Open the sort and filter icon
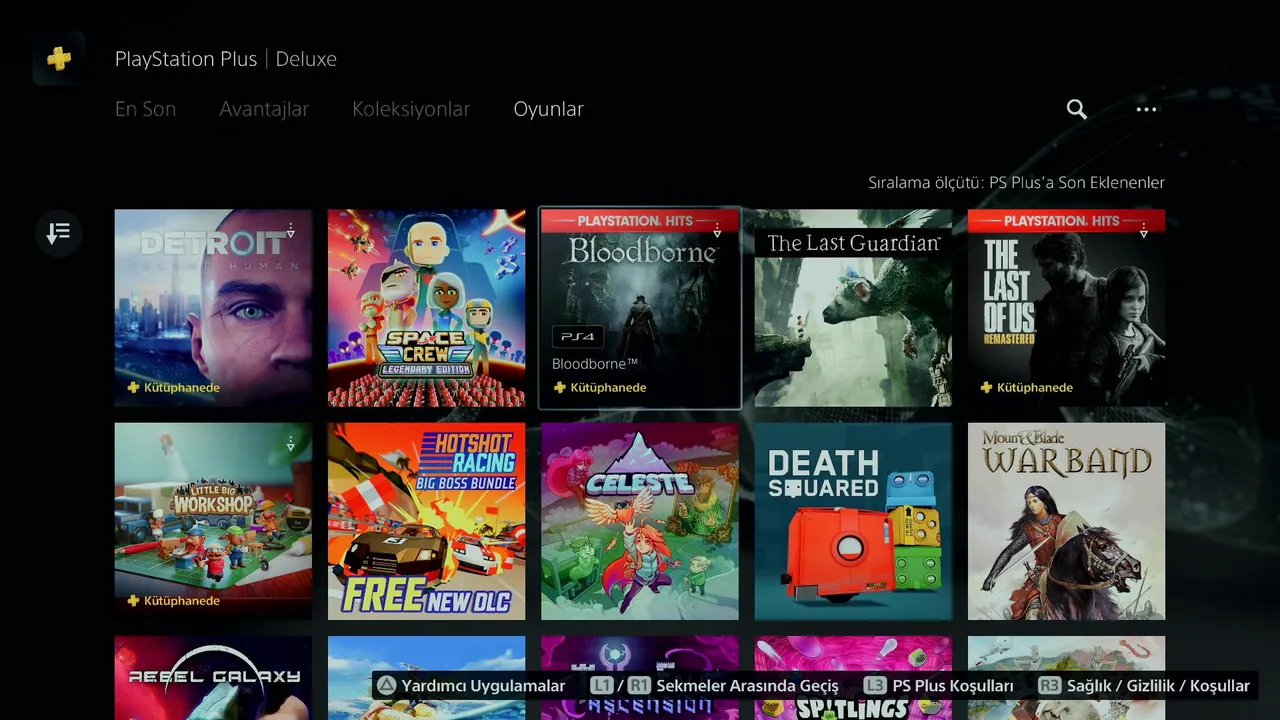The image size is (1280, 720). pos(58,233)
